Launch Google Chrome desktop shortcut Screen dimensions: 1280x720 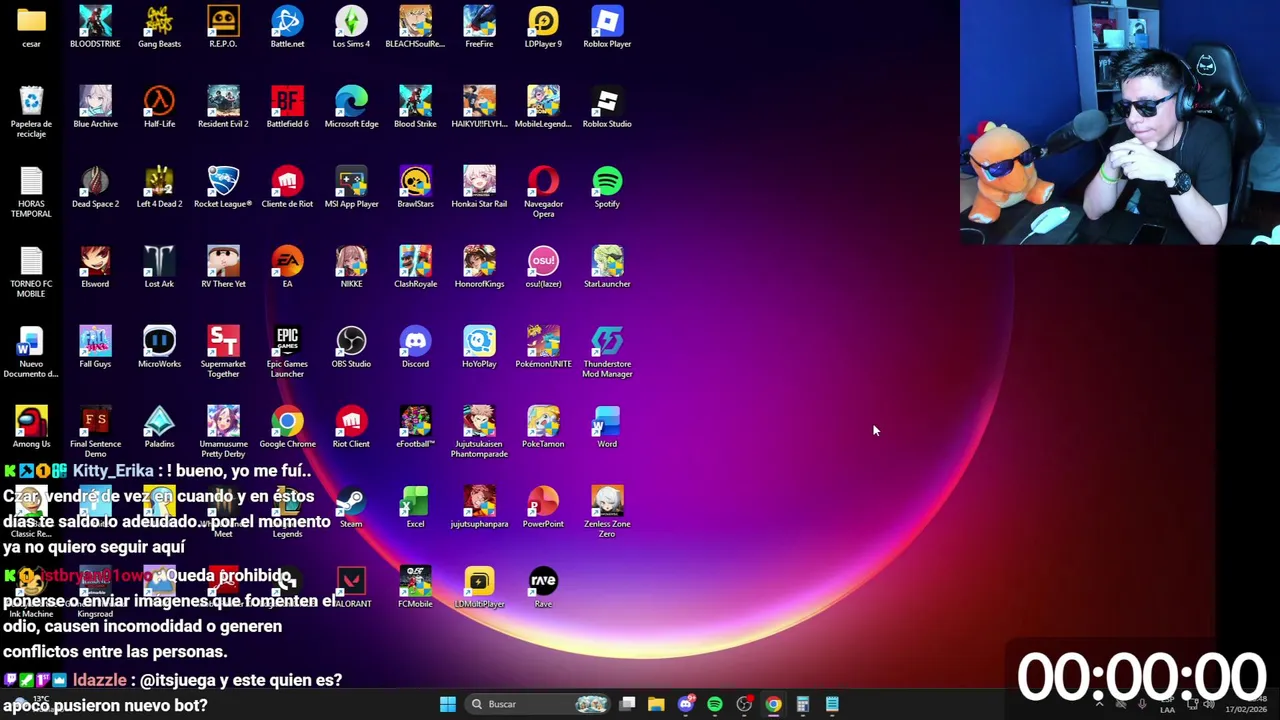point(287,427)
